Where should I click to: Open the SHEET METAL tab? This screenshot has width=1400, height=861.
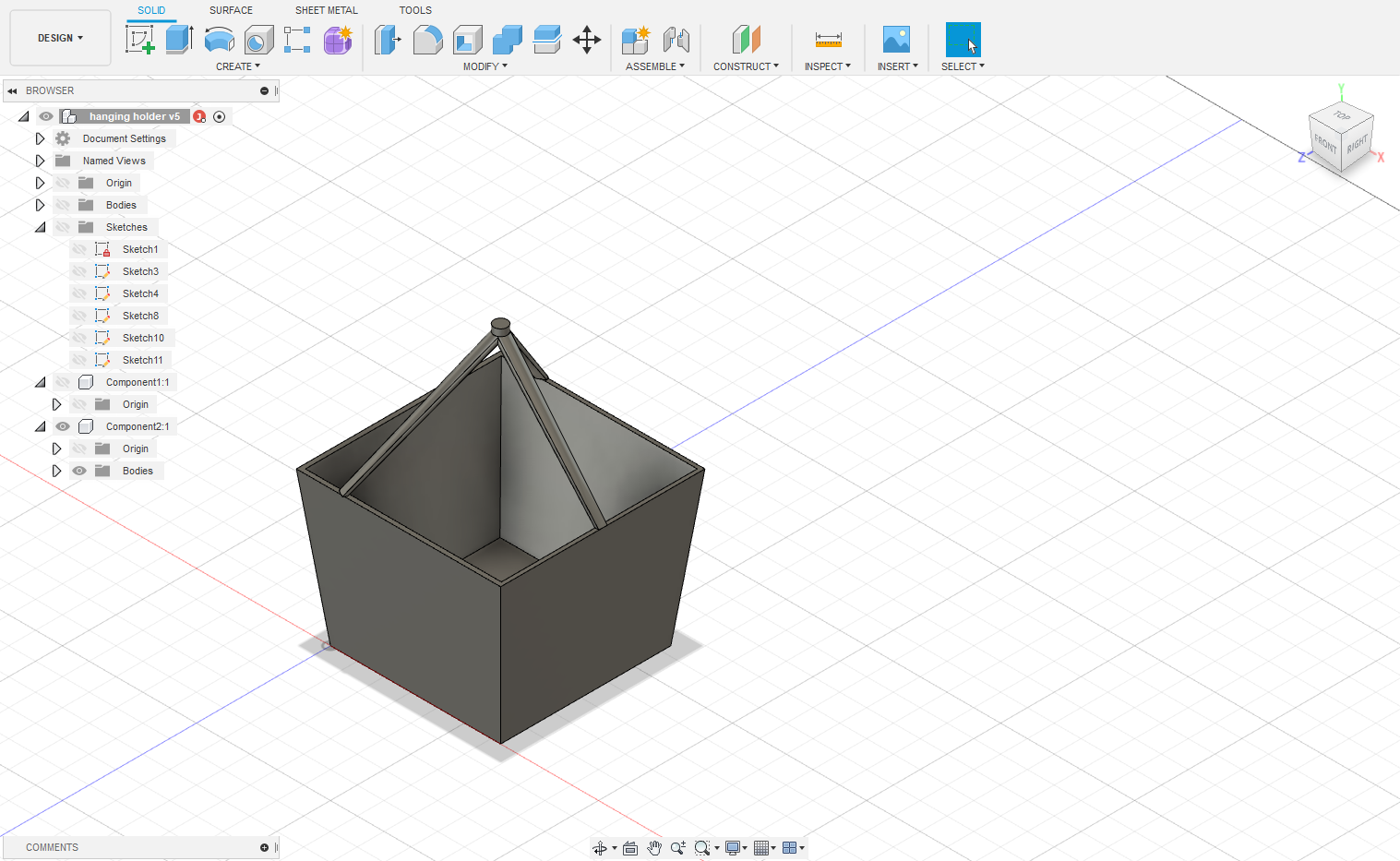tap(327, 10)
